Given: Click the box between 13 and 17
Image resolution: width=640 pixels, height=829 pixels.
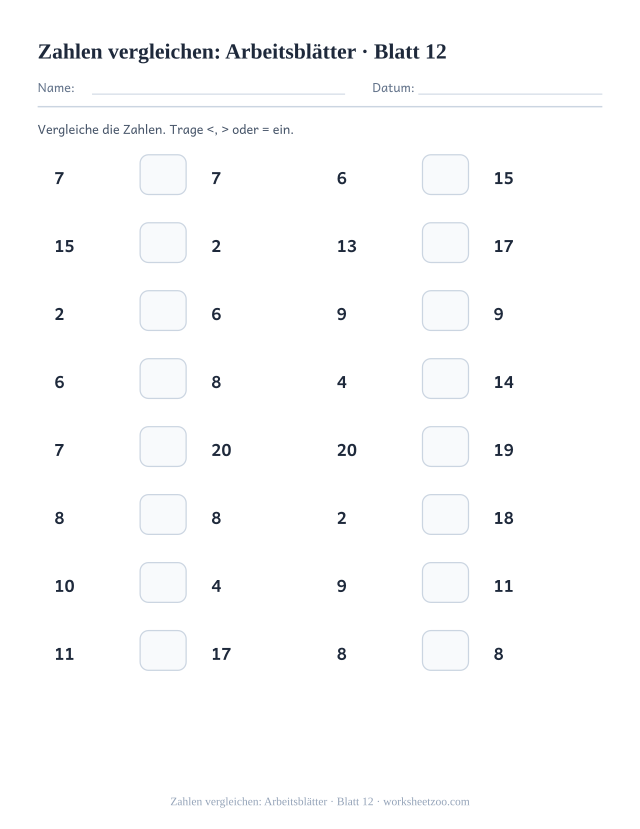Looking at the screenshot, I should tap(445, 243).
